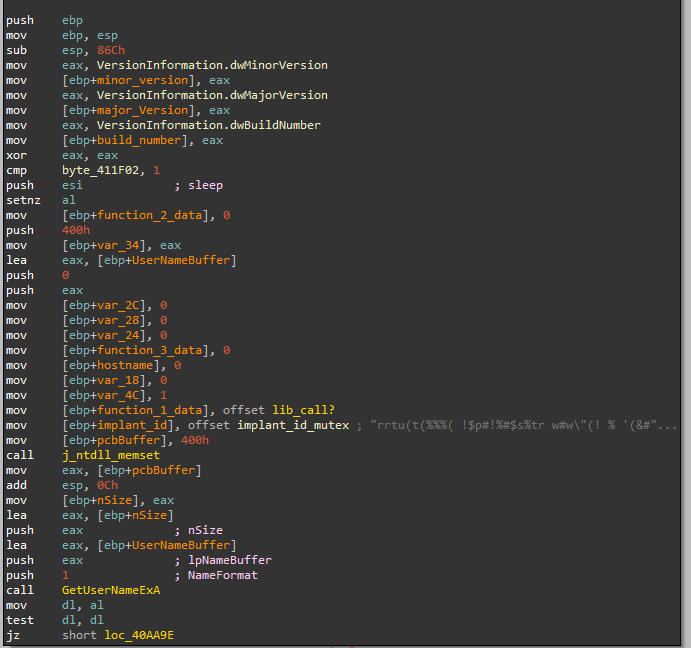Jump to loc_40AA9E label
691x648 pixels.
tap(139, 635)
